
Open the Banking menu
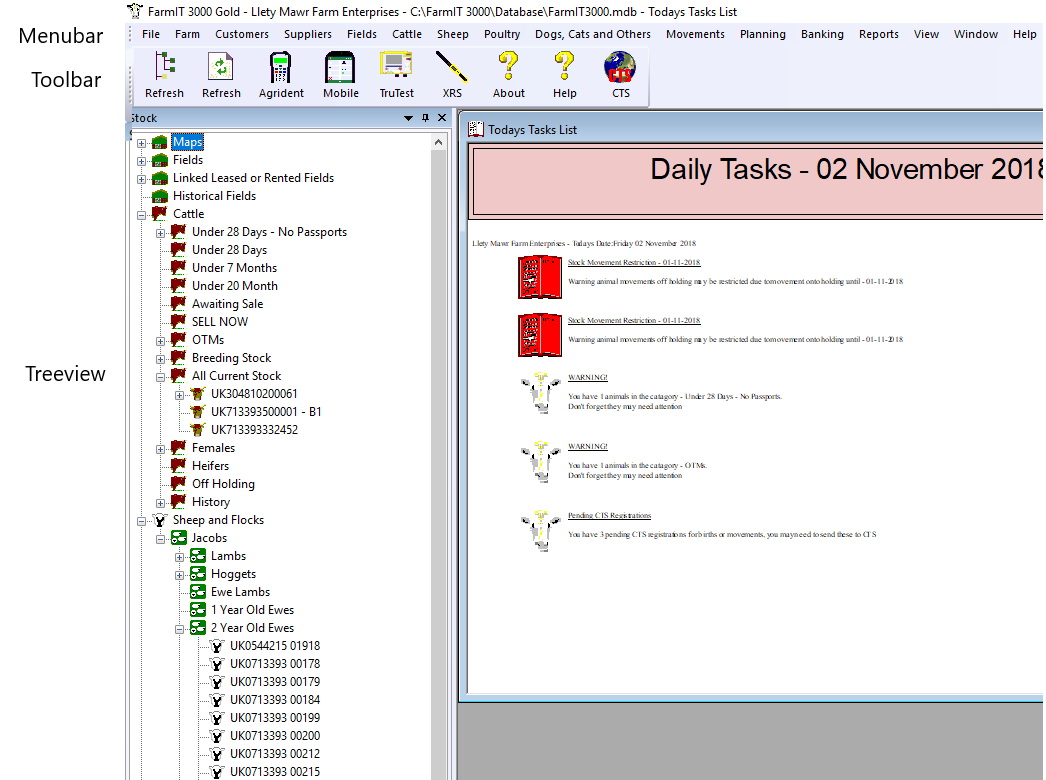(x=822, y=34)
